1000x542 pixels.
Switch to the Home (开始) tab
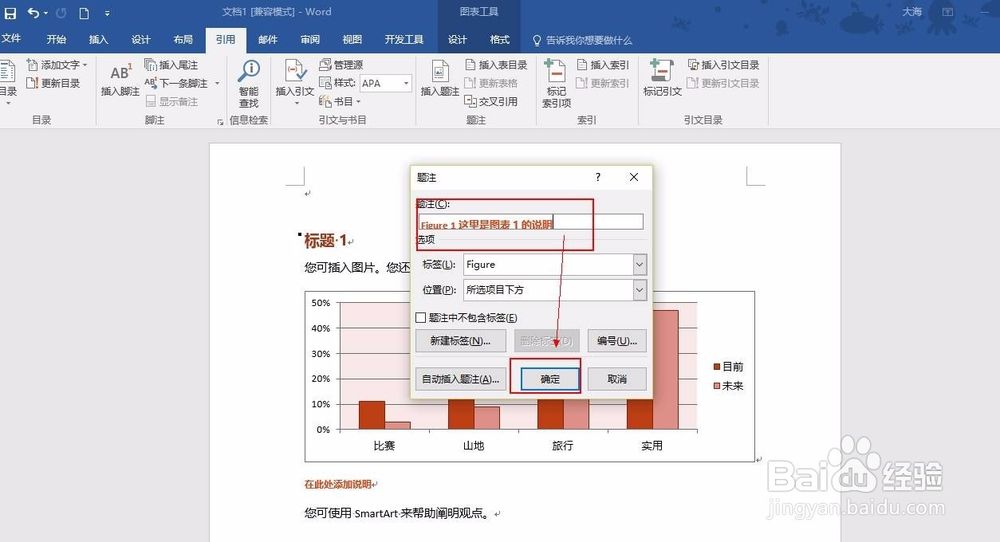(x=56, y=40)
